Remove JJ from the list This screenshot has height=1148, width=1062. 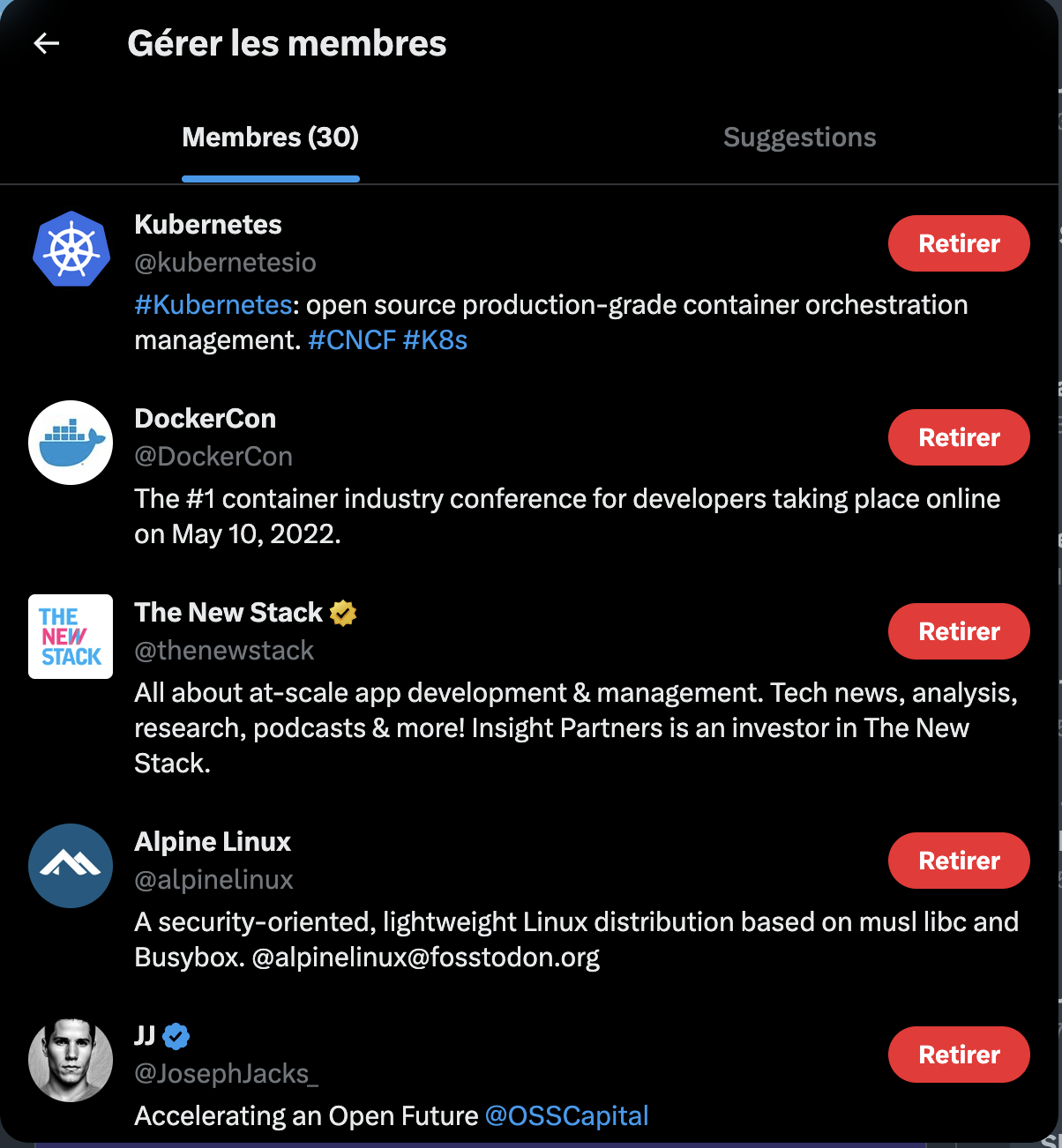959,1055
